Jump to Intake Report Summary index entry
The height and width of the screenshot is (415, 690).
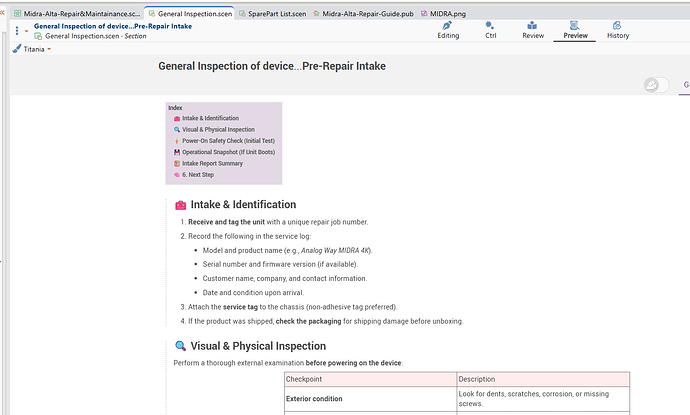[212, 163]
